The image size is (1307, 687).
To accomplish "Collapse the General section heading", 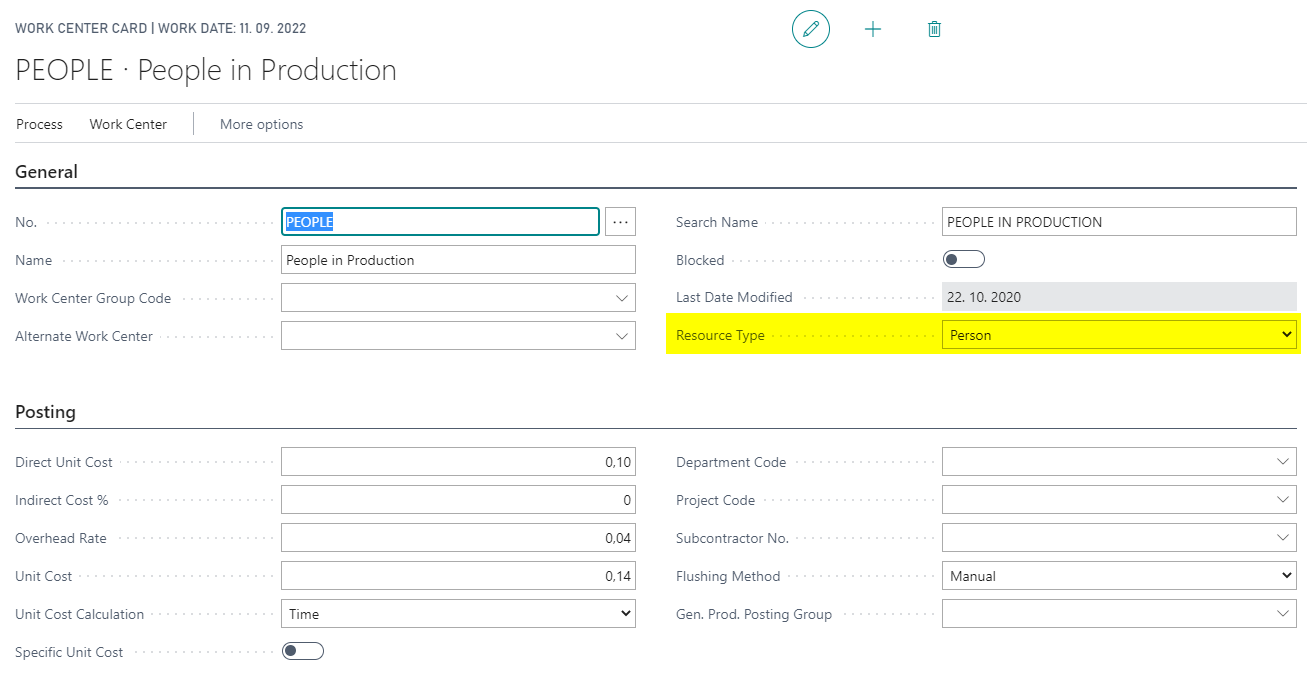I will (47, 172).
